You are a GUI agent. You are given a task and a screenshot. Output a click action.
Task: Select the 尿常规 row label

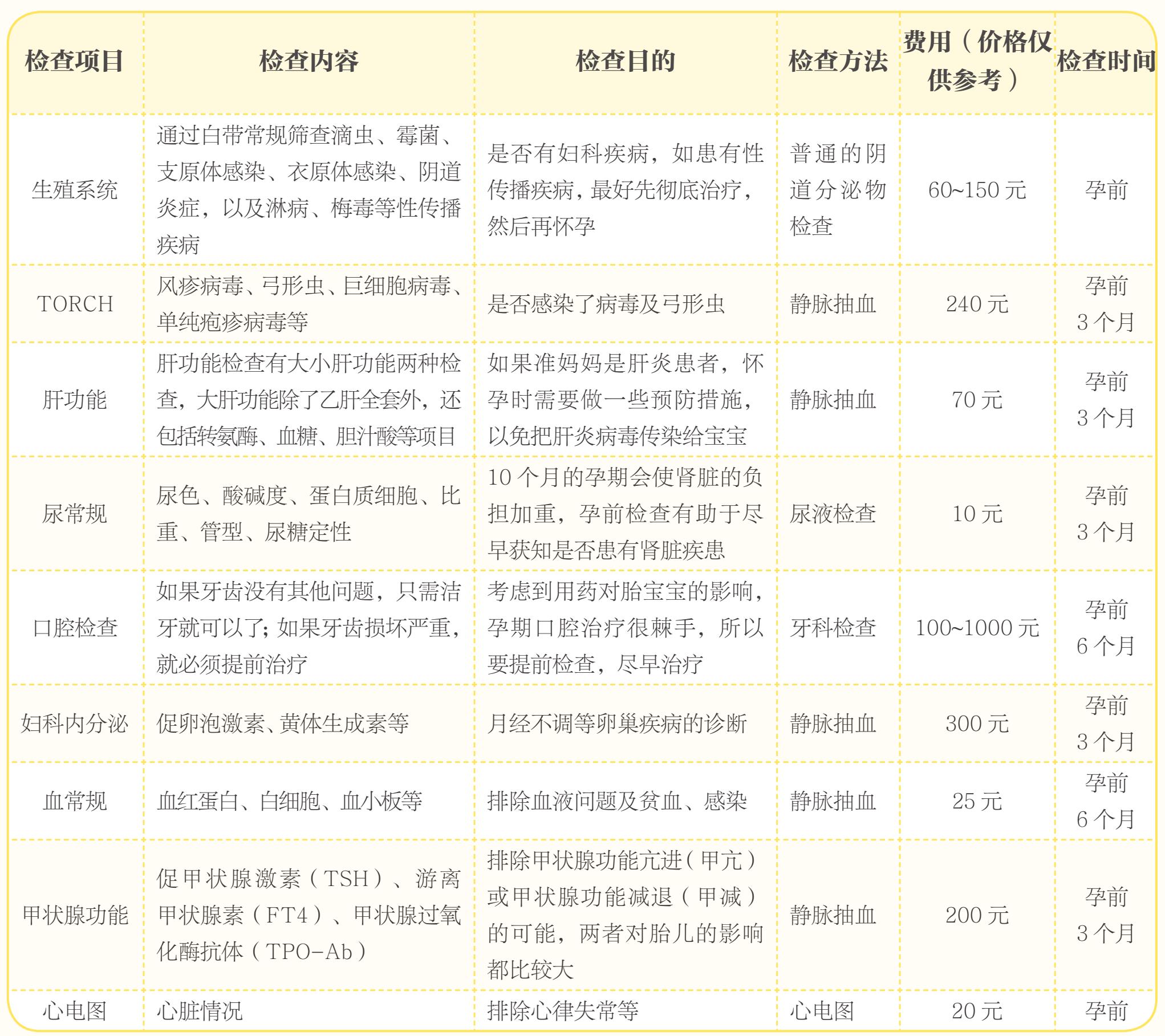[74, 514]
